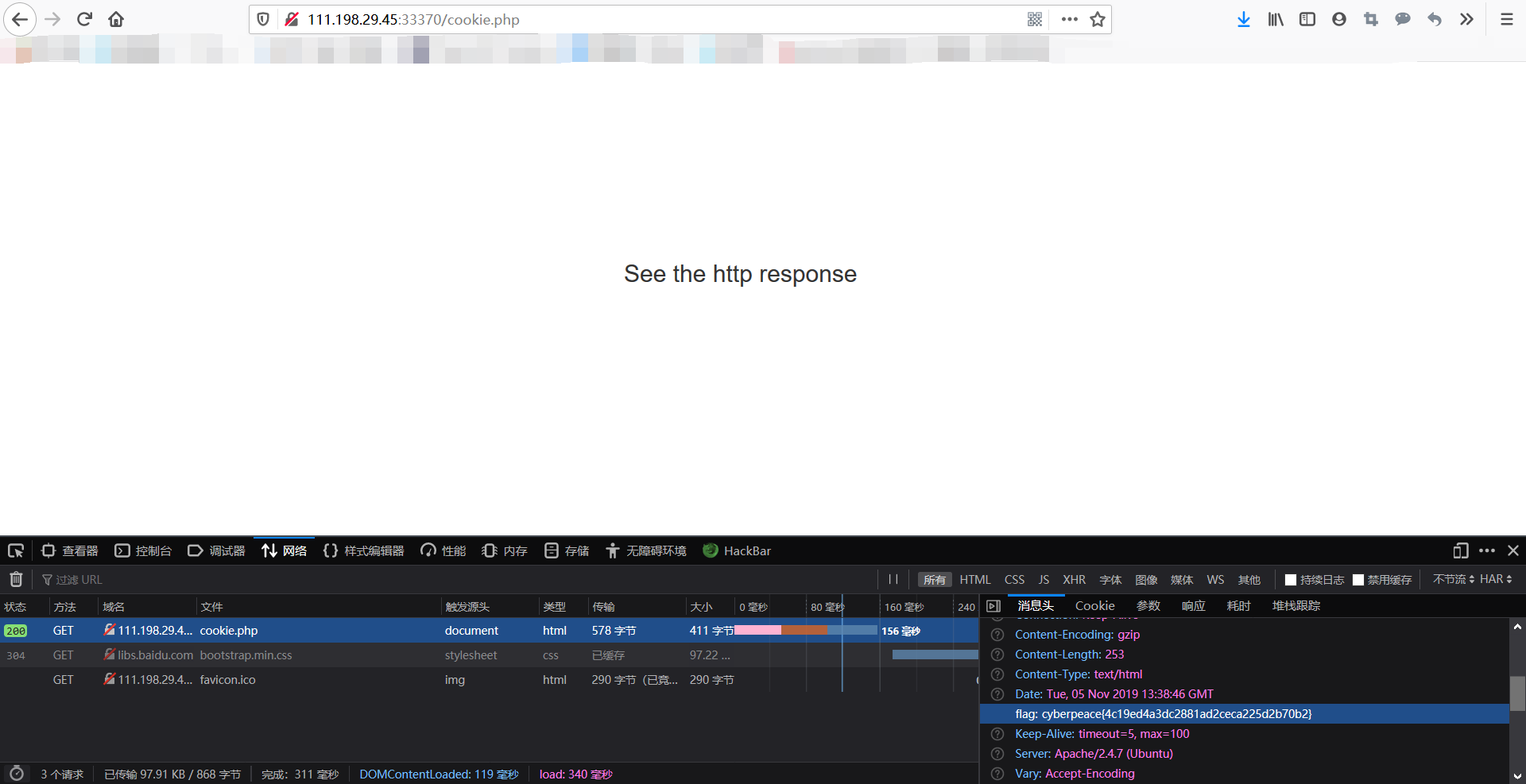Open the Firefox account menu
The height and width of the screenshot is (784, 1526).
[1339, 19]
